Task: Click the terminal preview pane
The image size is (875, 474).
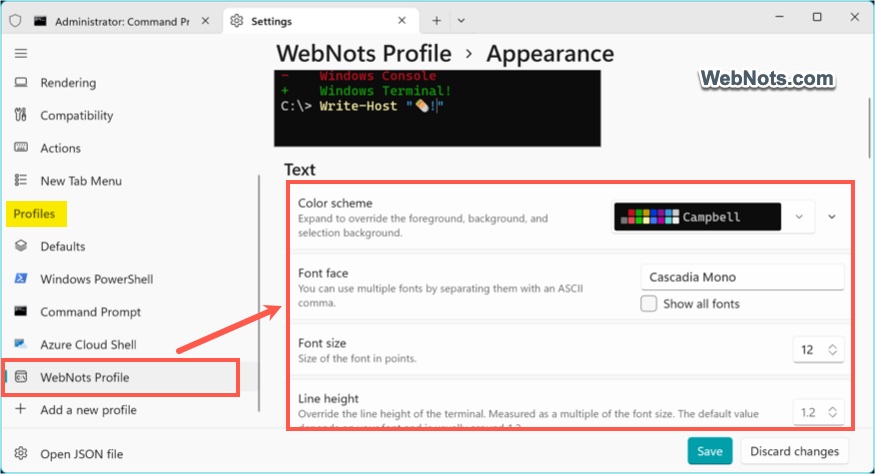Action: pyautogui.click(x=438, y=108)
